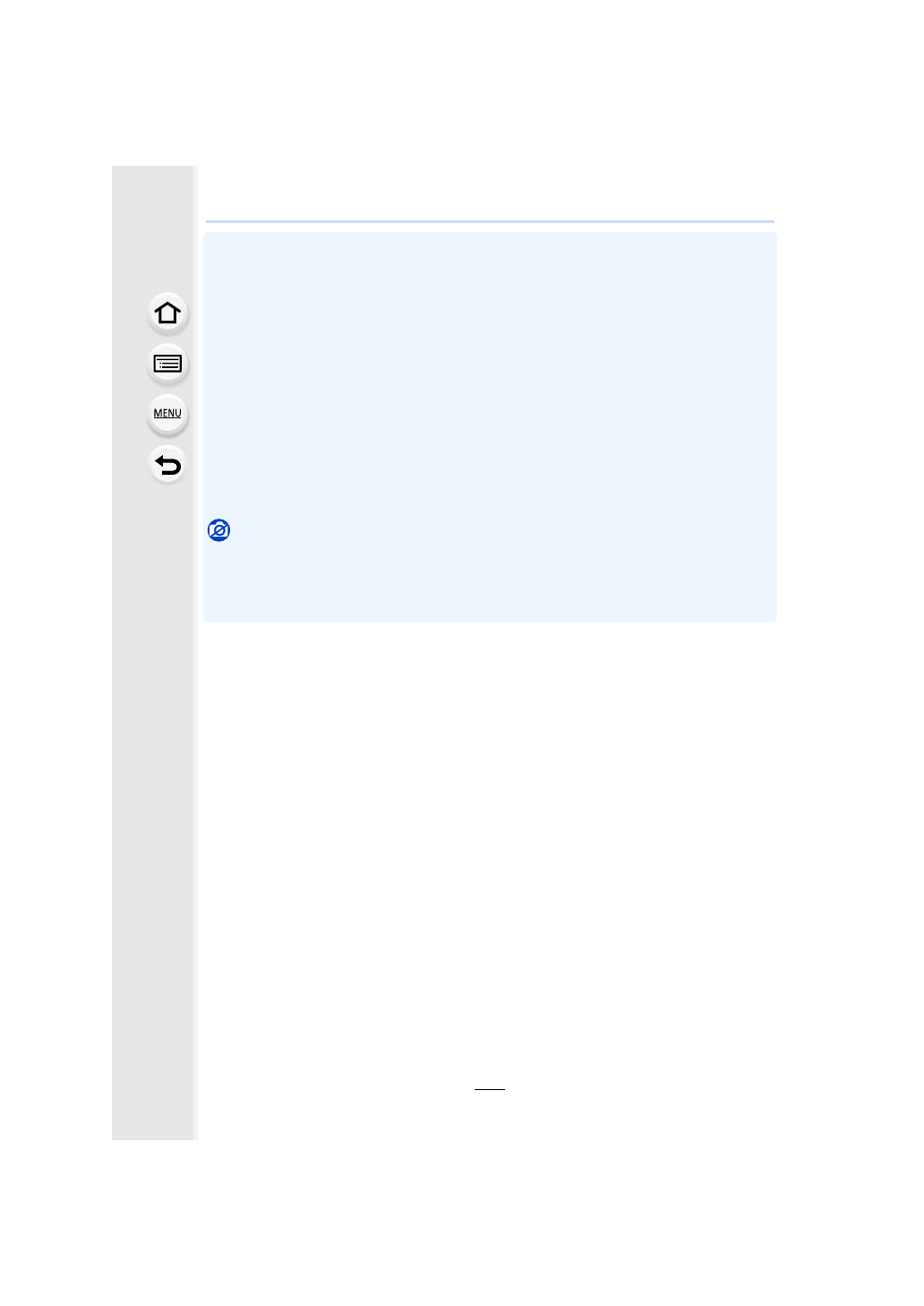Open the table of contents icon

pyautogui.click(x=167, y=364)
